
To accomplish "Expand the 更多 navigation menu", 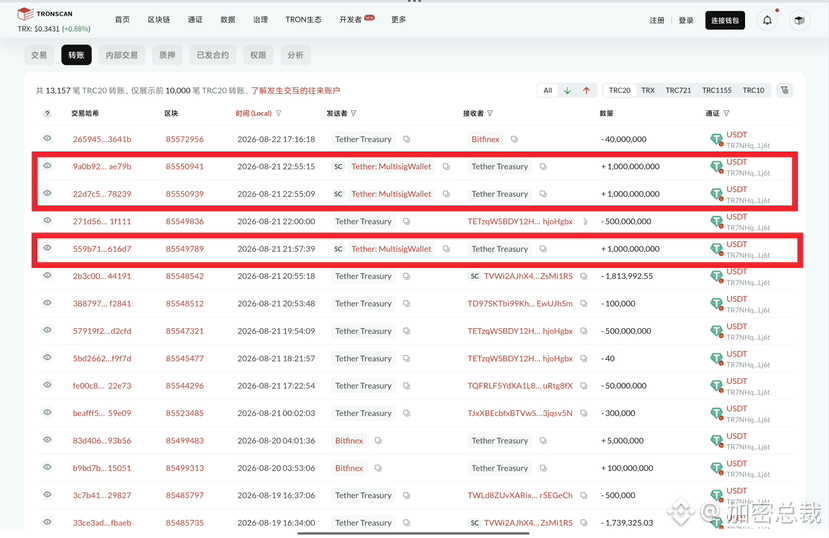I will pos(399,20).
